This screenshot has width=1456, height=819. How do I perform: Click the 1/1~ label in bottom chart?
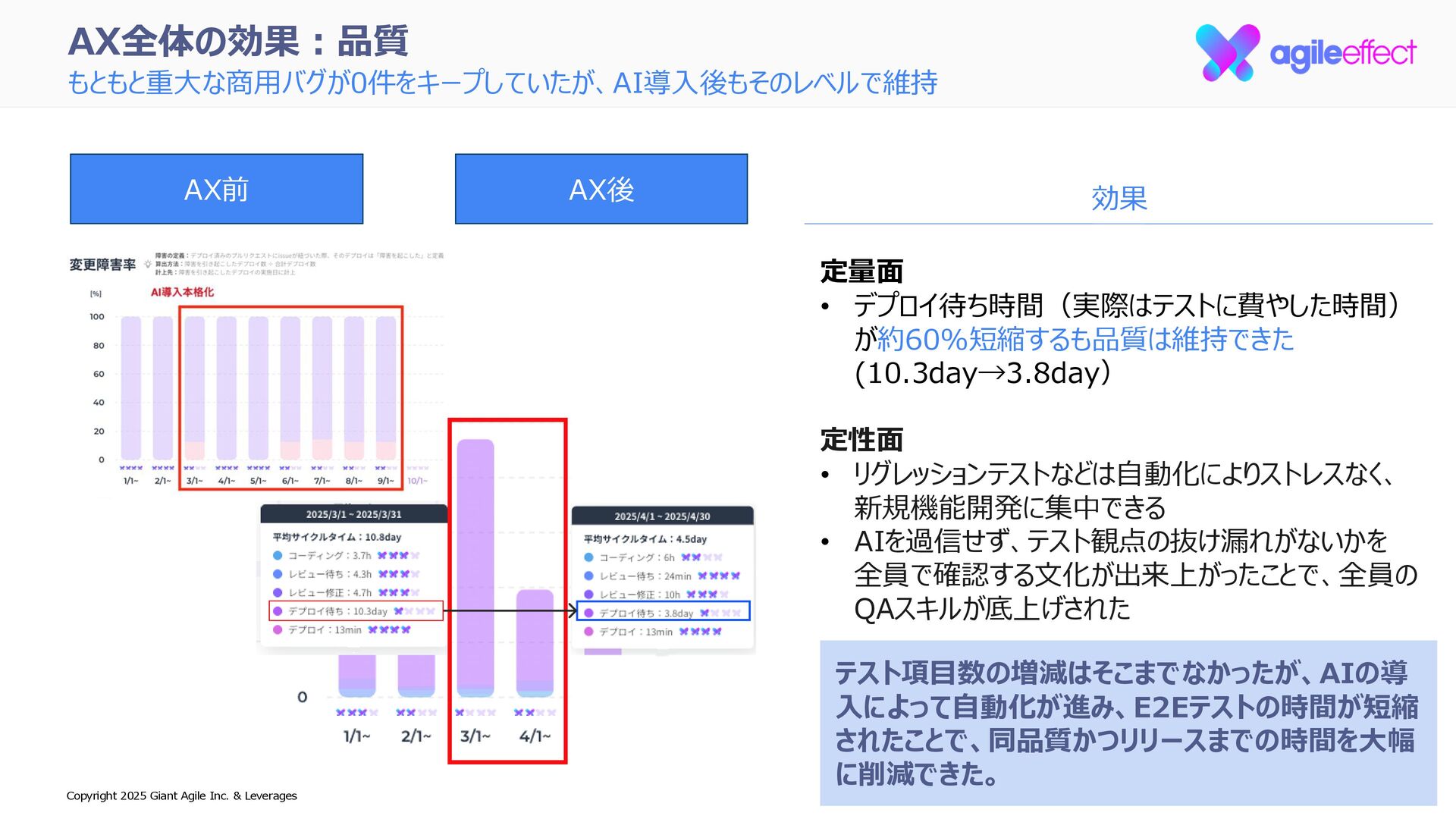(x=356, y=736)
